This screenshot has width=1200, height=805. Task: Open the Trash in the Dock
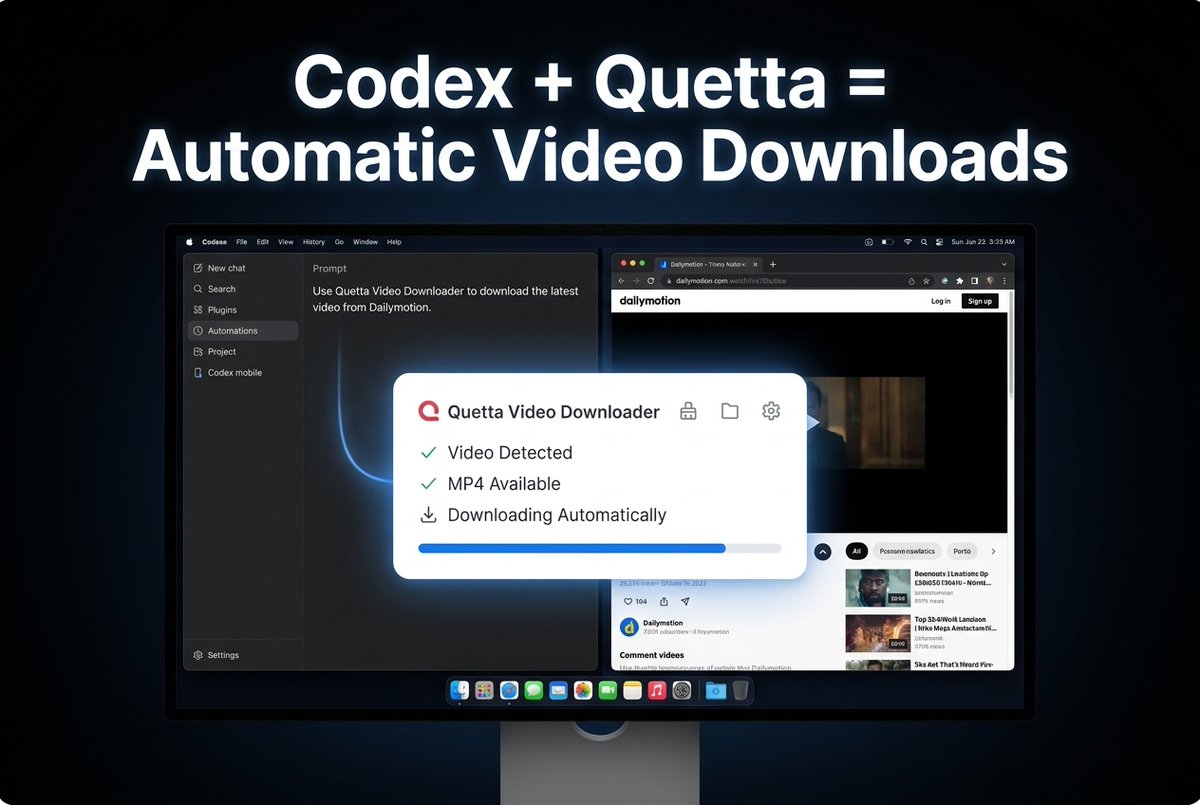tap(740, 690)
